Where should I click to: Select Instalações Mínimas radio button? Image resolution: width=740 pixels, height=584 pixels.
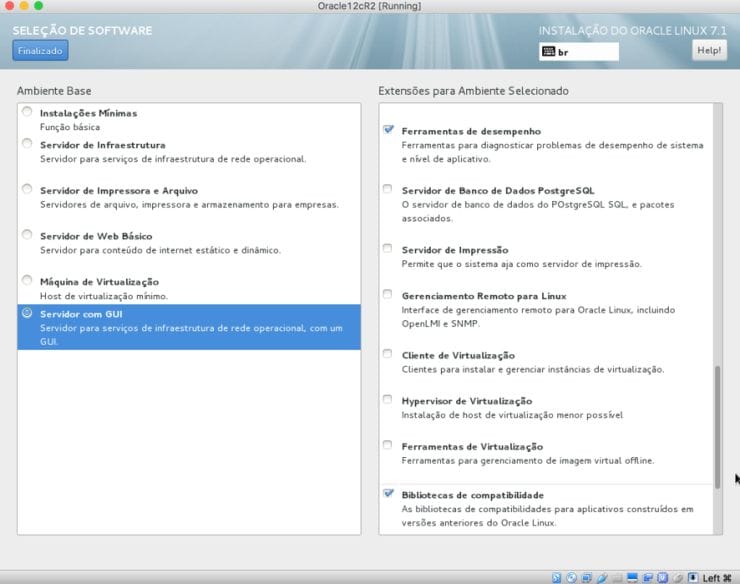tap(27, 111)
